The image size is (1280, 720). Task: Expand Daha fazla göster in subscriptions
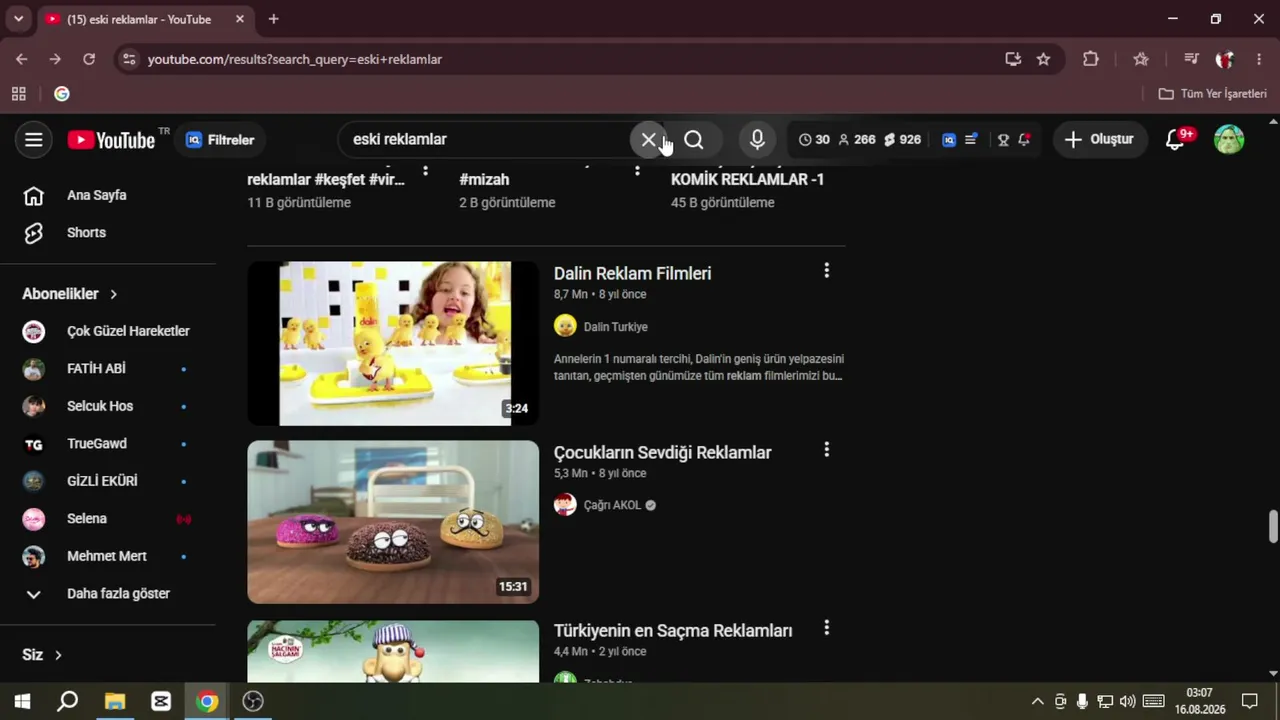pyautogui.click(x=108, y=593)
